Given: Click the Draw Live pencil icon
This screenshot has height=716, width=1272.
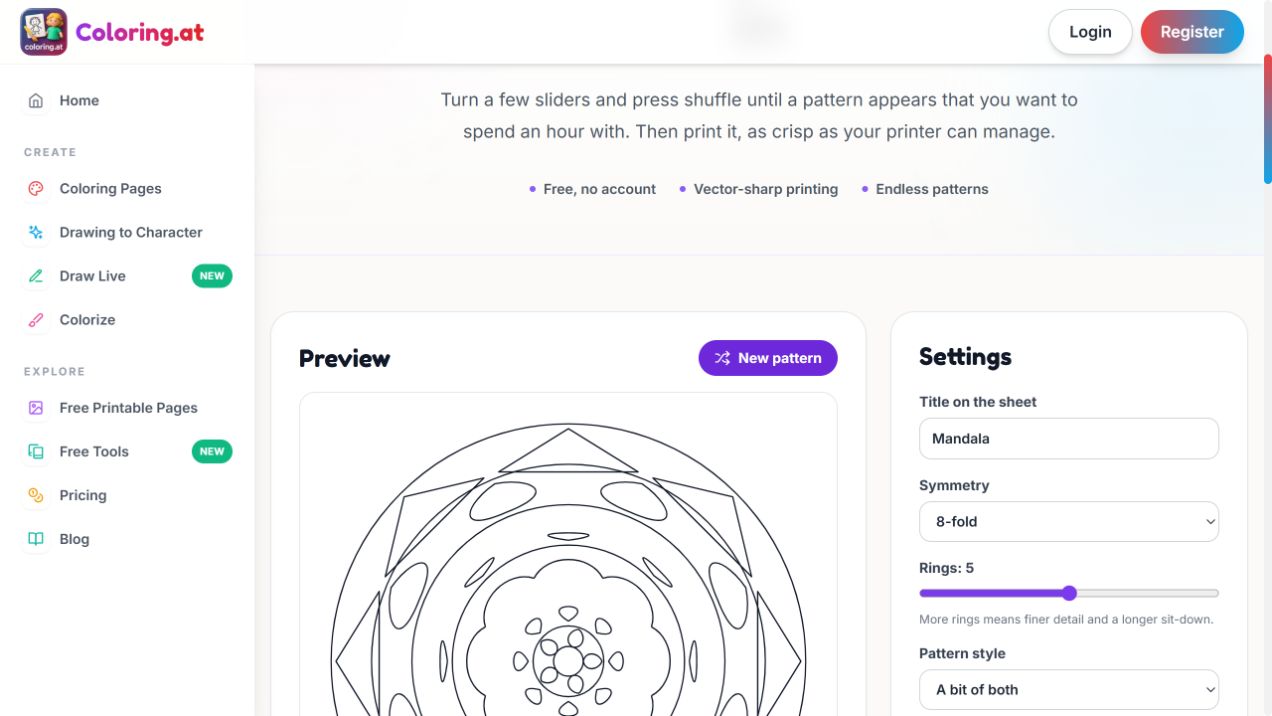Looking at the screenshot, I should tap(36, 277).
